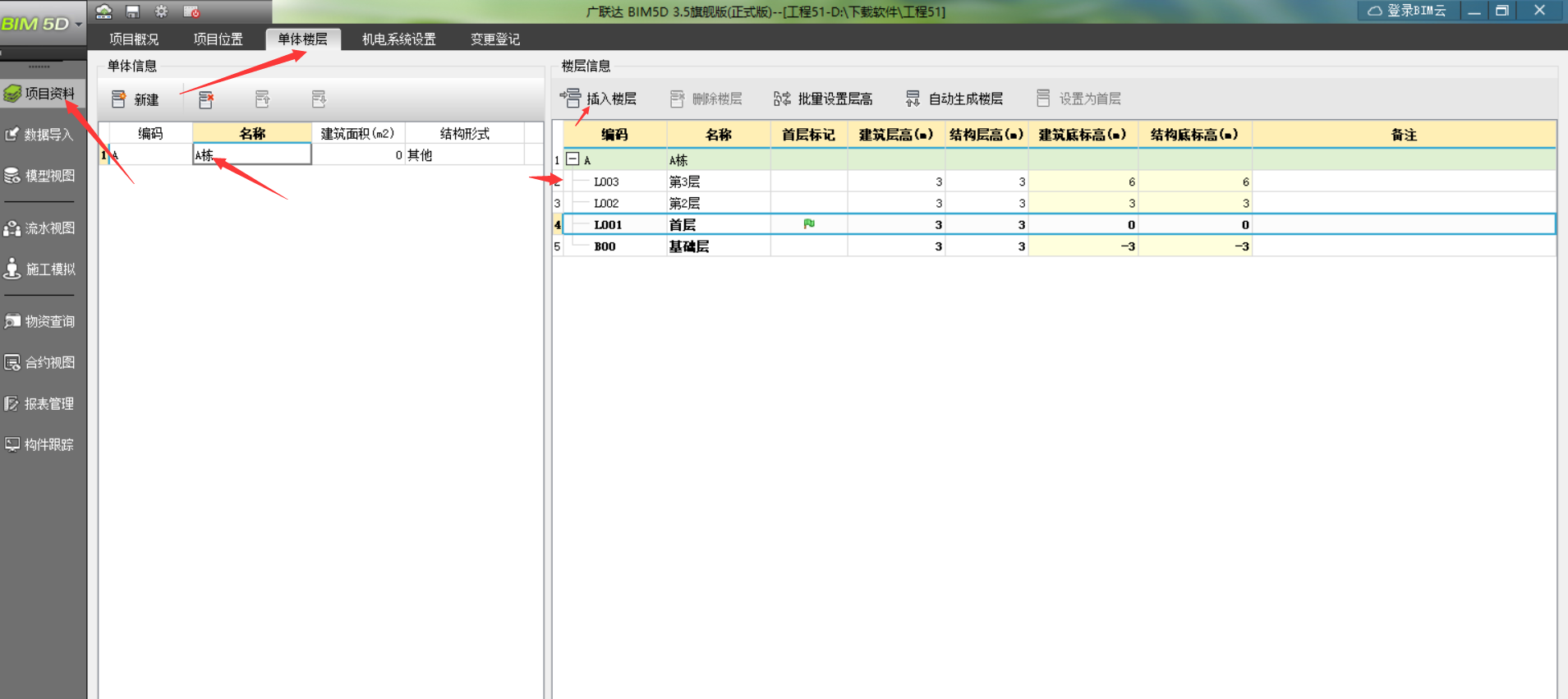This screenshot has height=699, width=1568.
Task: Switch to the 项目位置 tab
Action: point(218,39)
